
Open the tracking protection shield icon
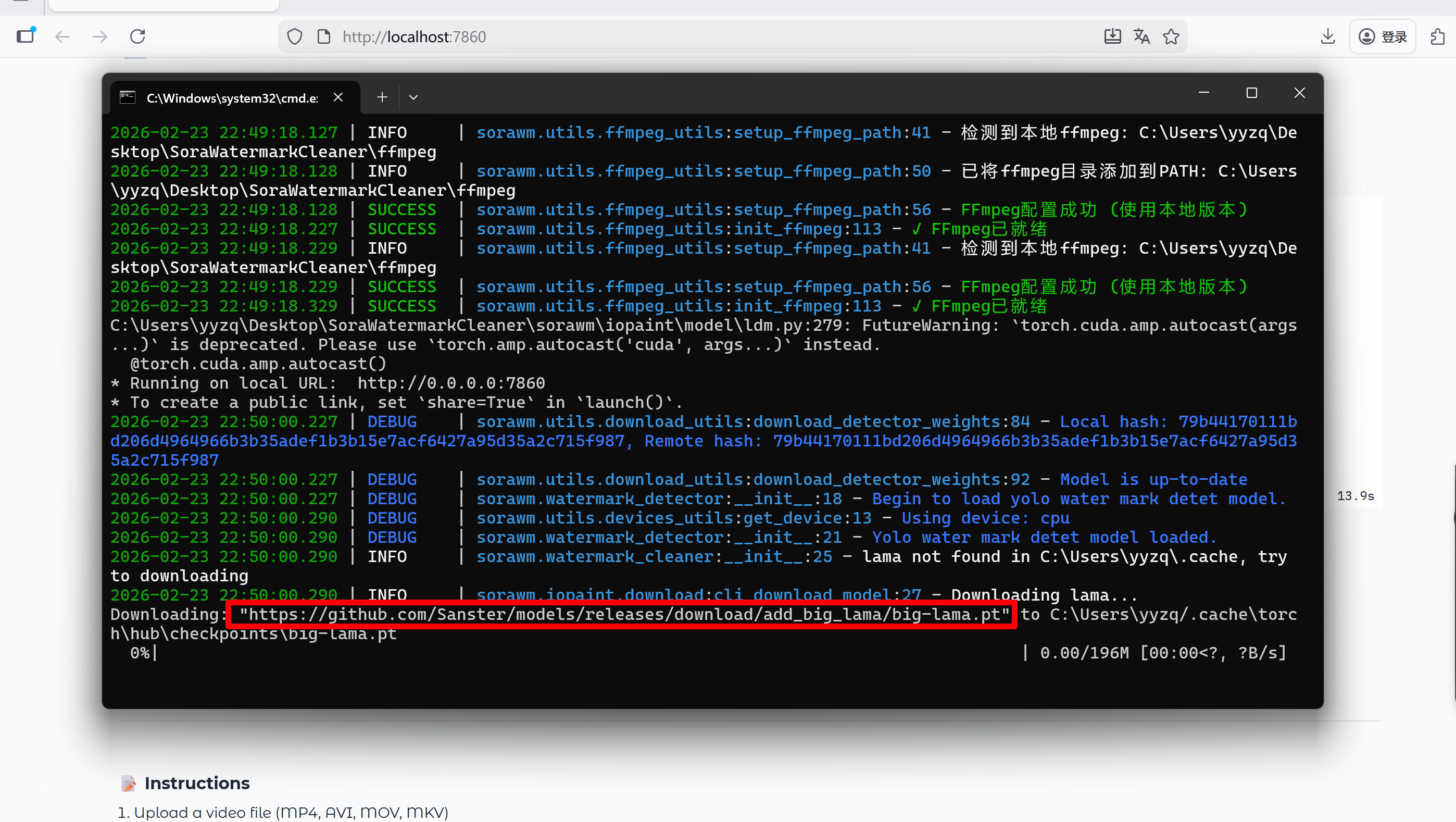pos(294,37)
